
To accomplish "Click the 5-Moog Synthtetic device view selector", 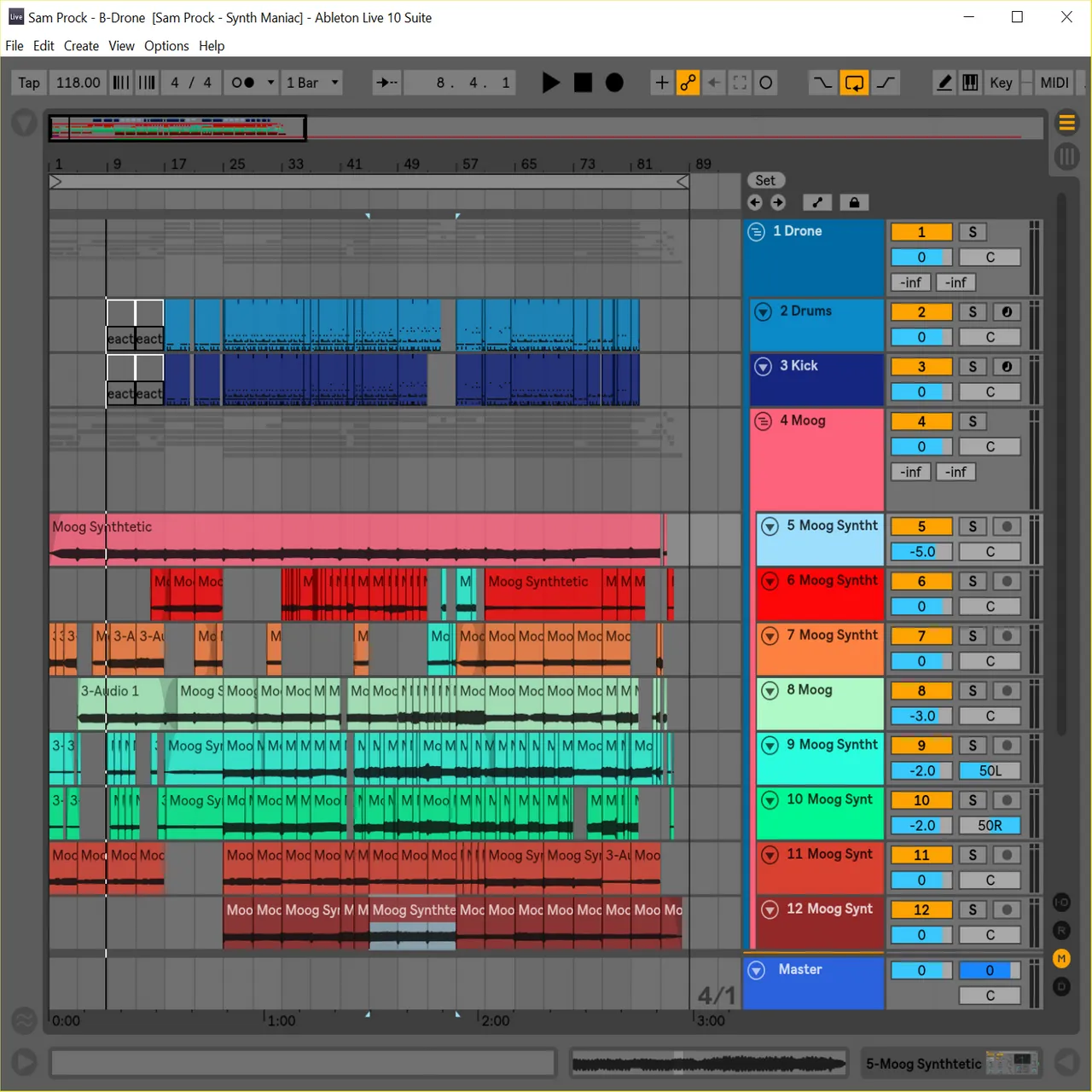I will pyautogui.click(x=951, y=1064).
